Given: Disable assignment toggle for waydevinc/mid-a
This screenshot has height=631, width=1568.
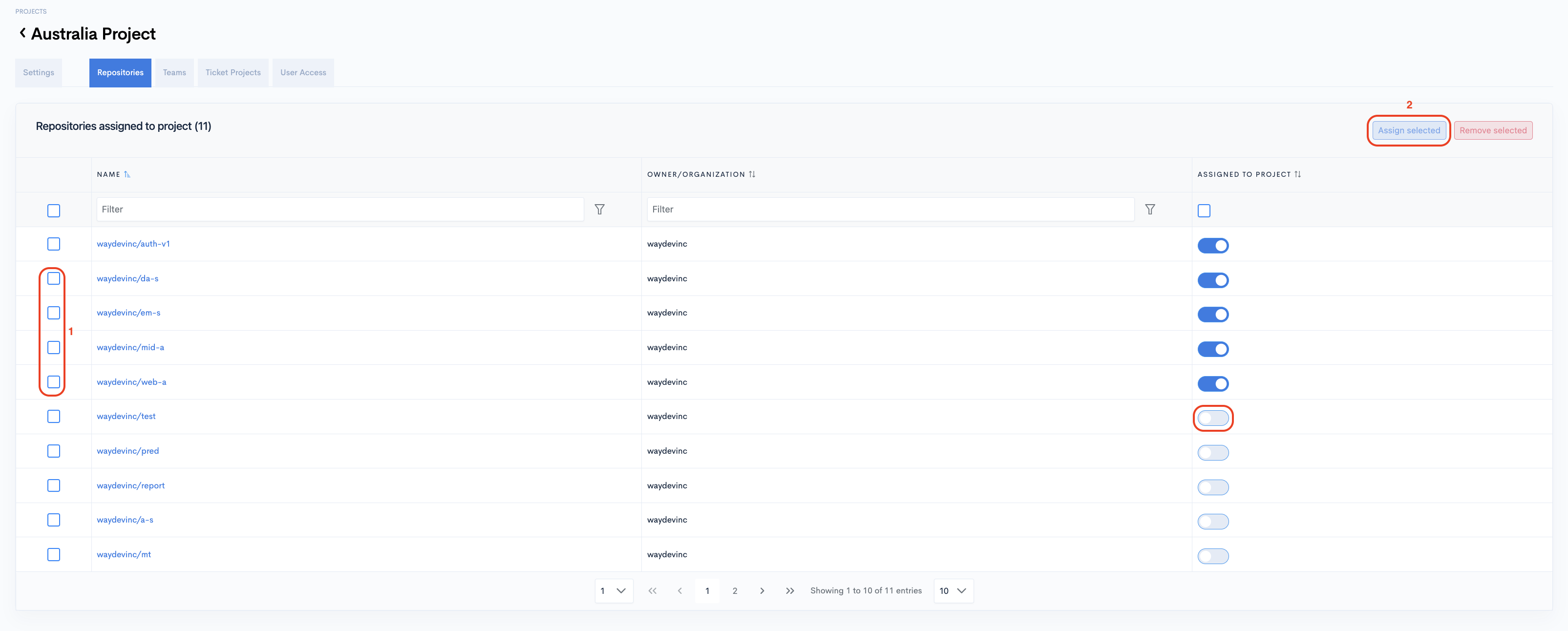Looking at the screenshot, I should (1213, 349).
